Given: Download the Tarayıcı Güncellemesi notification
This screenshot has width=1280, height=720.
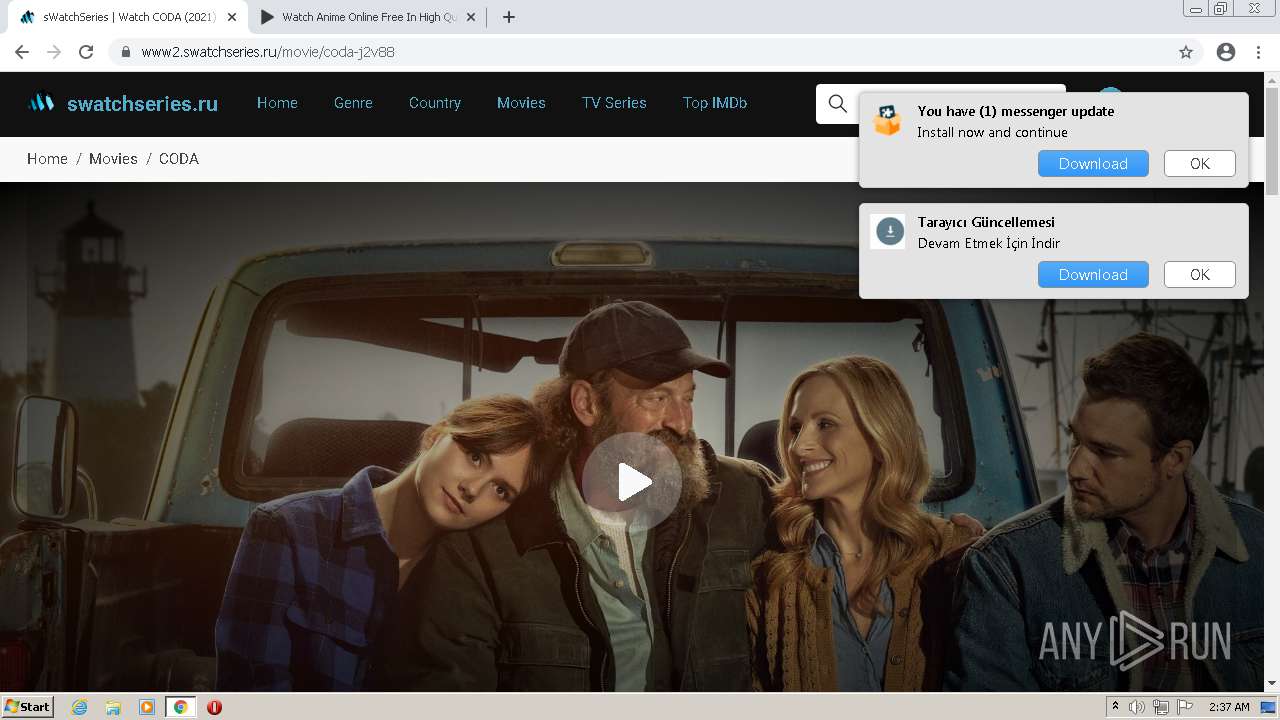Looking at the screenshot, I should click(1093, 275).
